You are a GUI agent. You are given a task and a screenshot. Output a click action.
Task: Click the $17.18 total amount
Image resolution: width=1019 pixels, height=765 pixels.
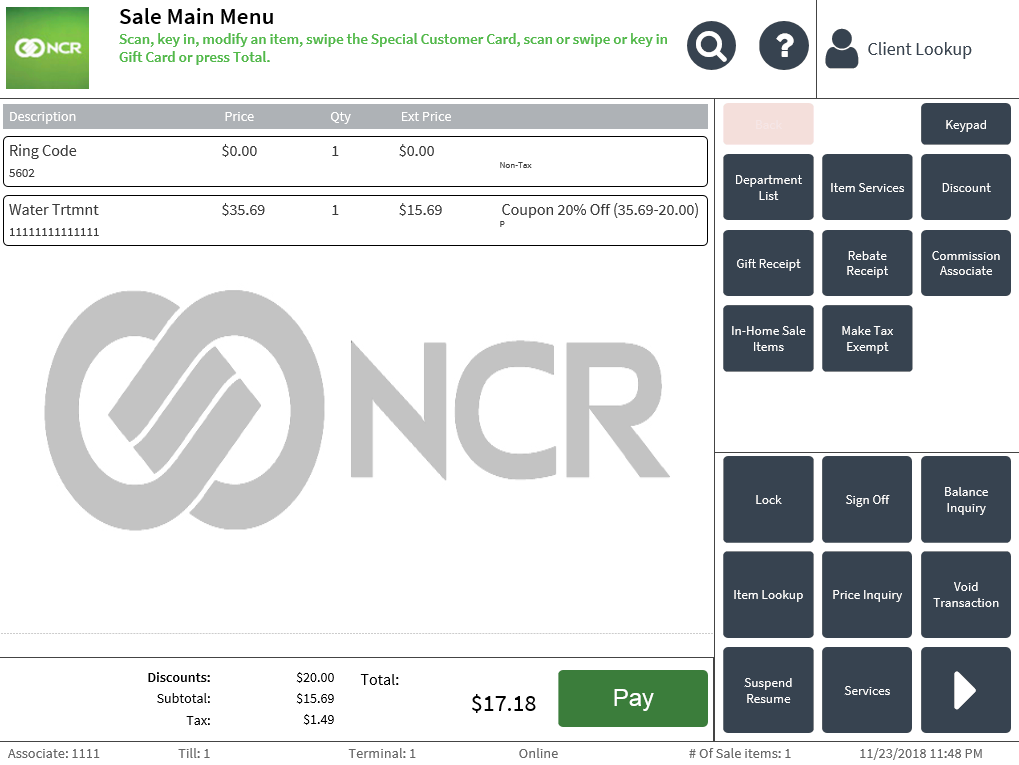504,703
